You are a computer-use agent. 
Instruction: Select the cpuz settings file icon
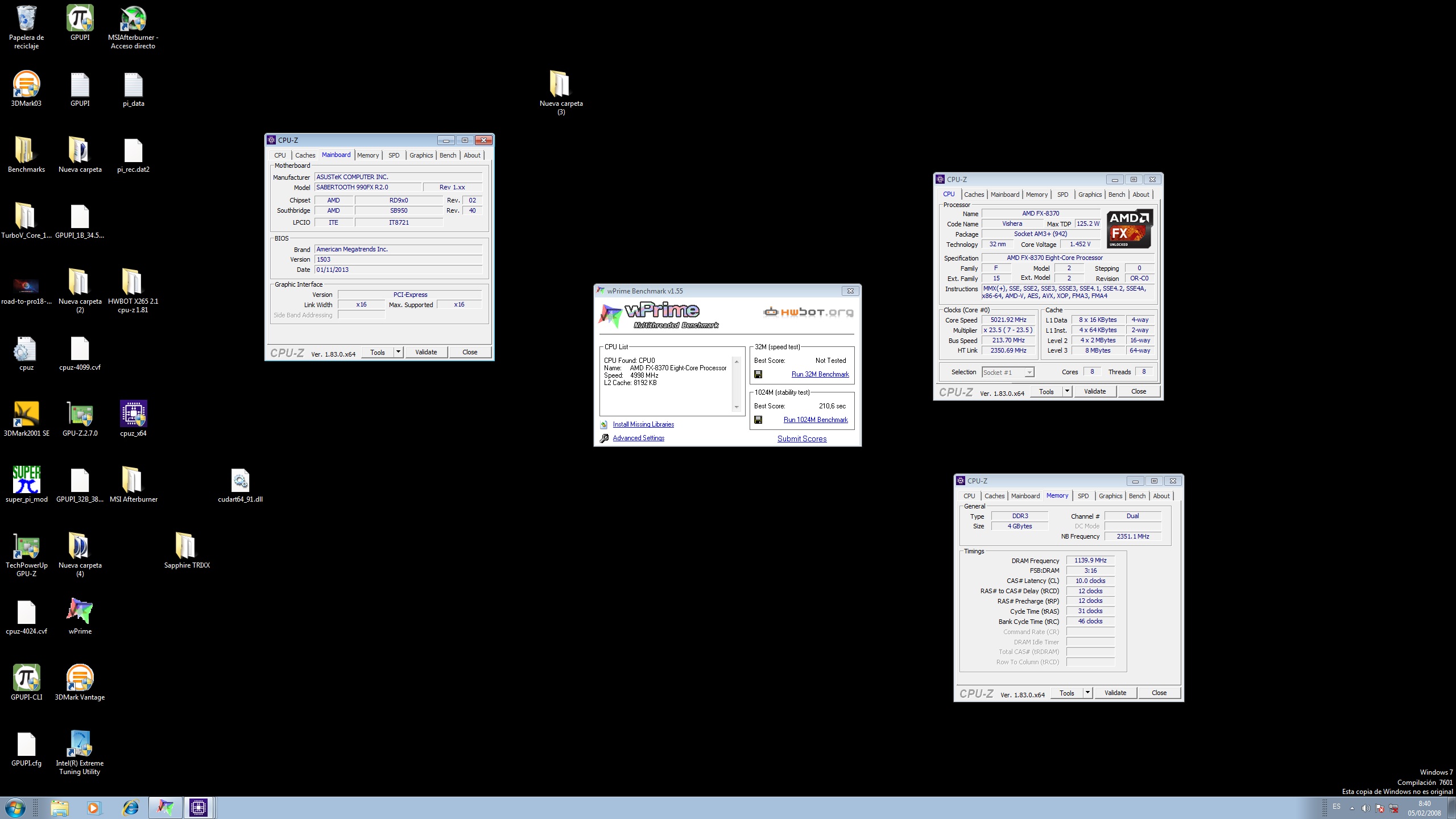26,349
